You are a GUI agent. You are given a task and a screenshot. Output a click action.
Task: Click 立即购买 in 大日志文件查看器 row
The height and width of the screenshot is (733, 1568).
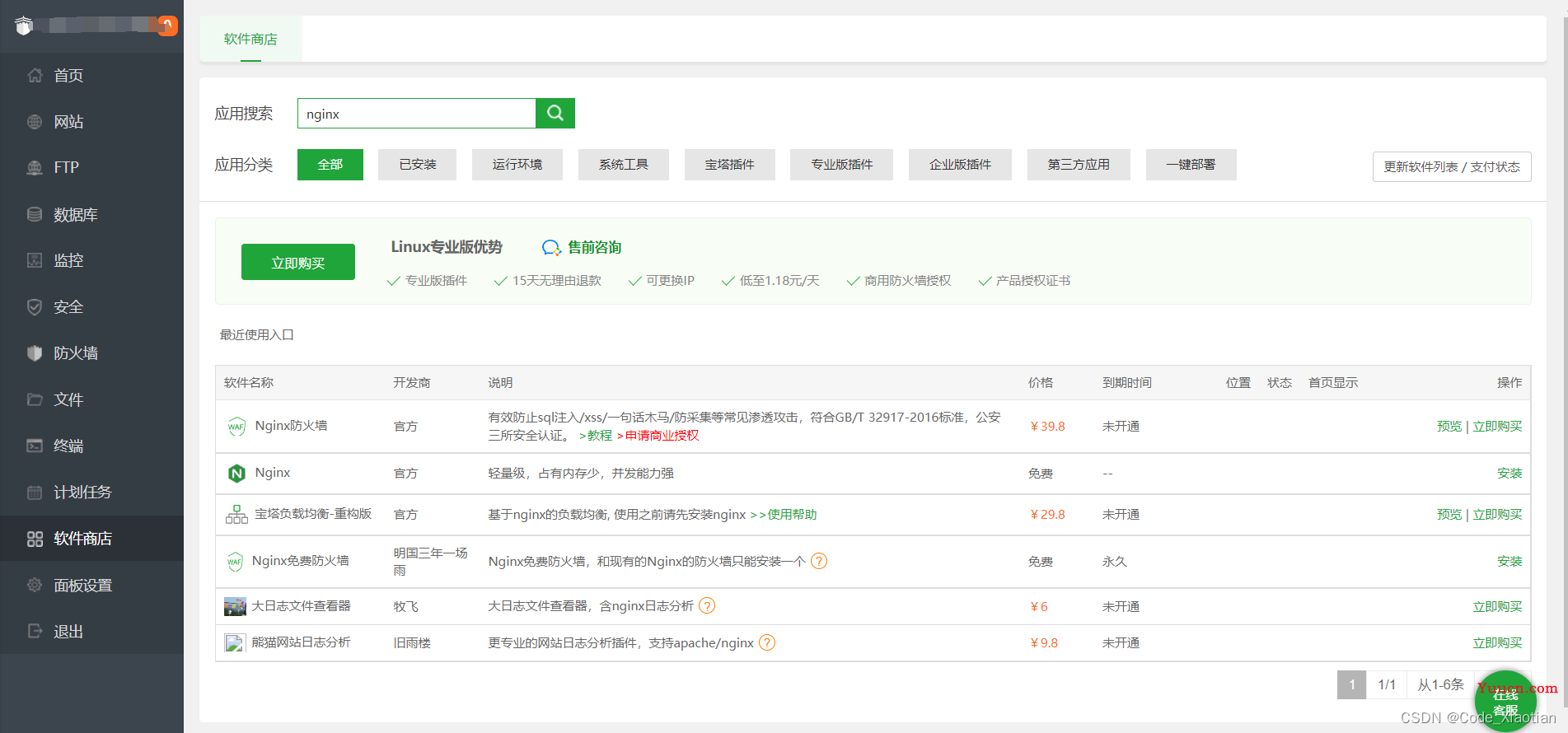[x=1497, y=607]
